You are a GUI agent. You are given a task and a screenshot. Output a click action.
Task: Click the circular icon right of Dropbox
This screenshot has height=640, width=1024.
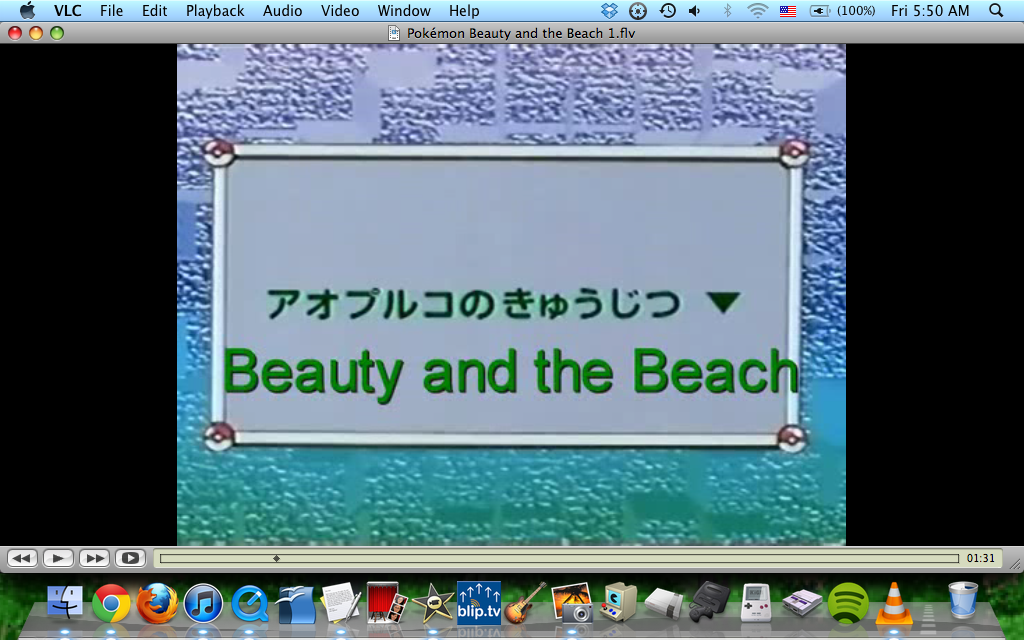coord(637,10)
